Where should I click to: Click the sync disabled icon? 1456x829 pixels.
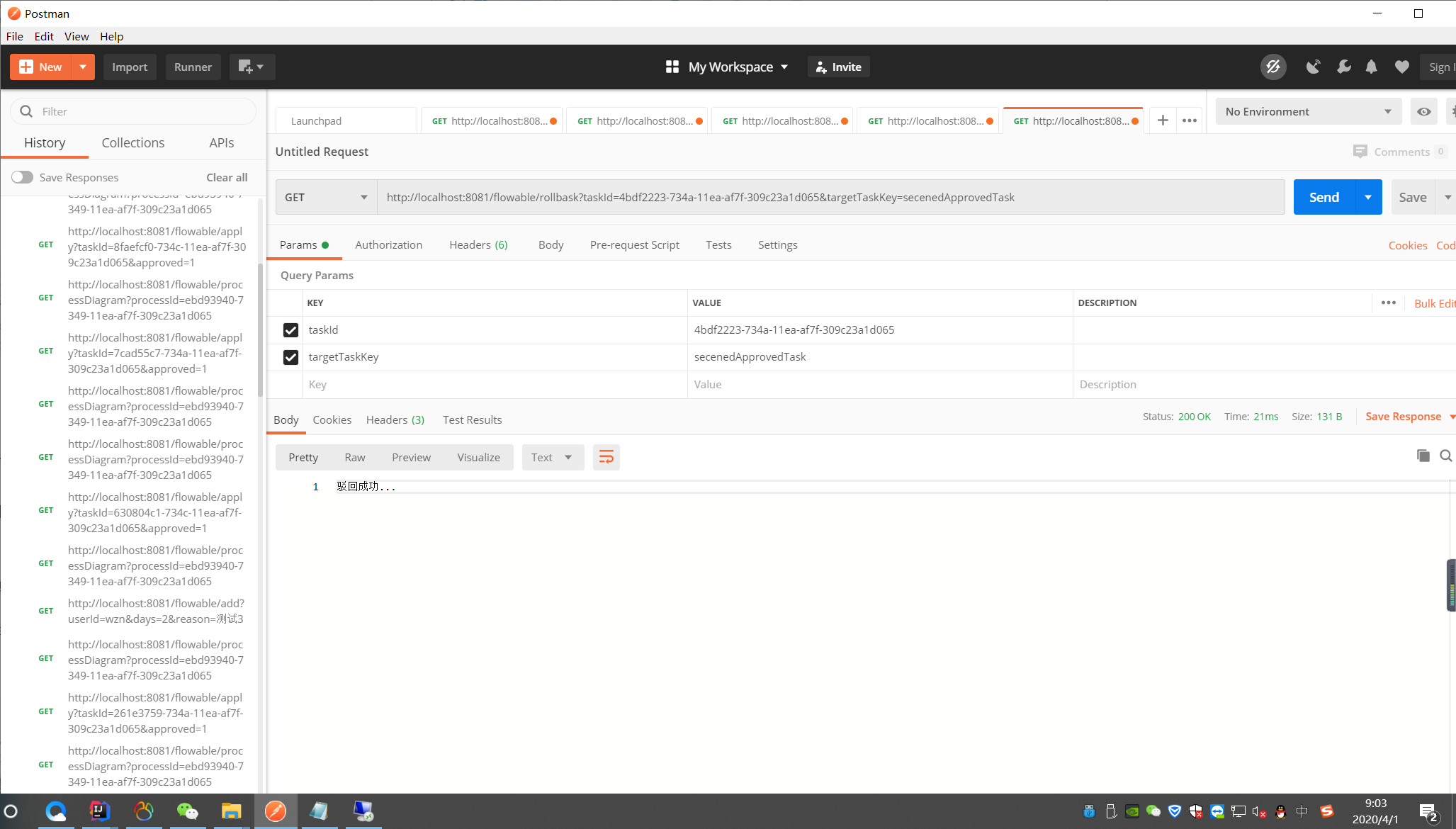1273,67
